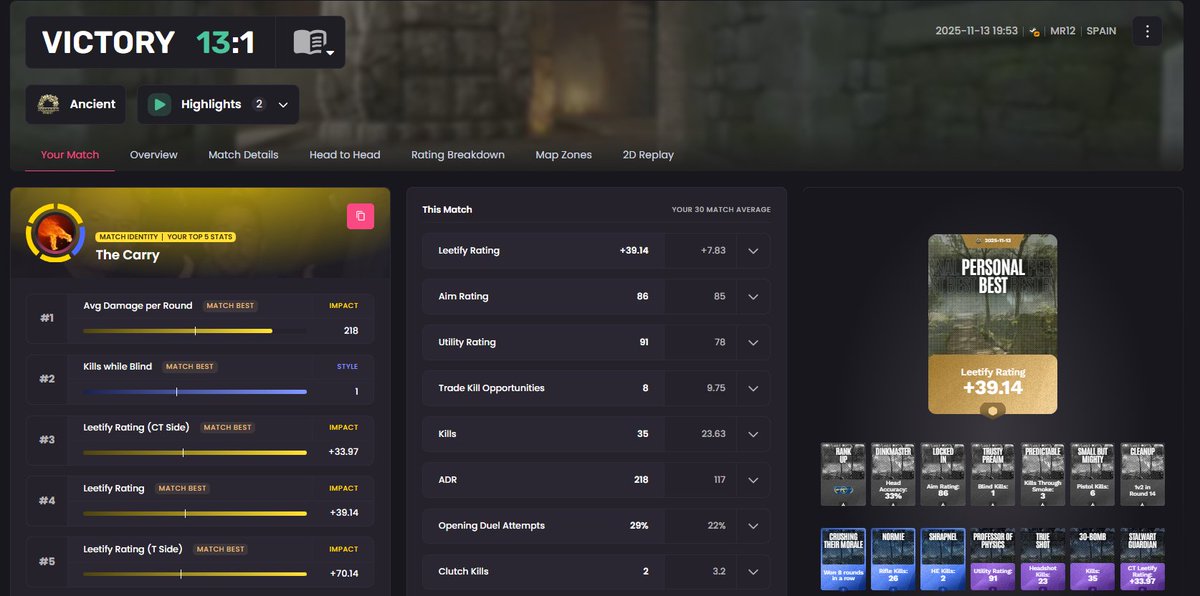Click the game icon beside MR12
1200x596 pixels.
point(1033,31)
